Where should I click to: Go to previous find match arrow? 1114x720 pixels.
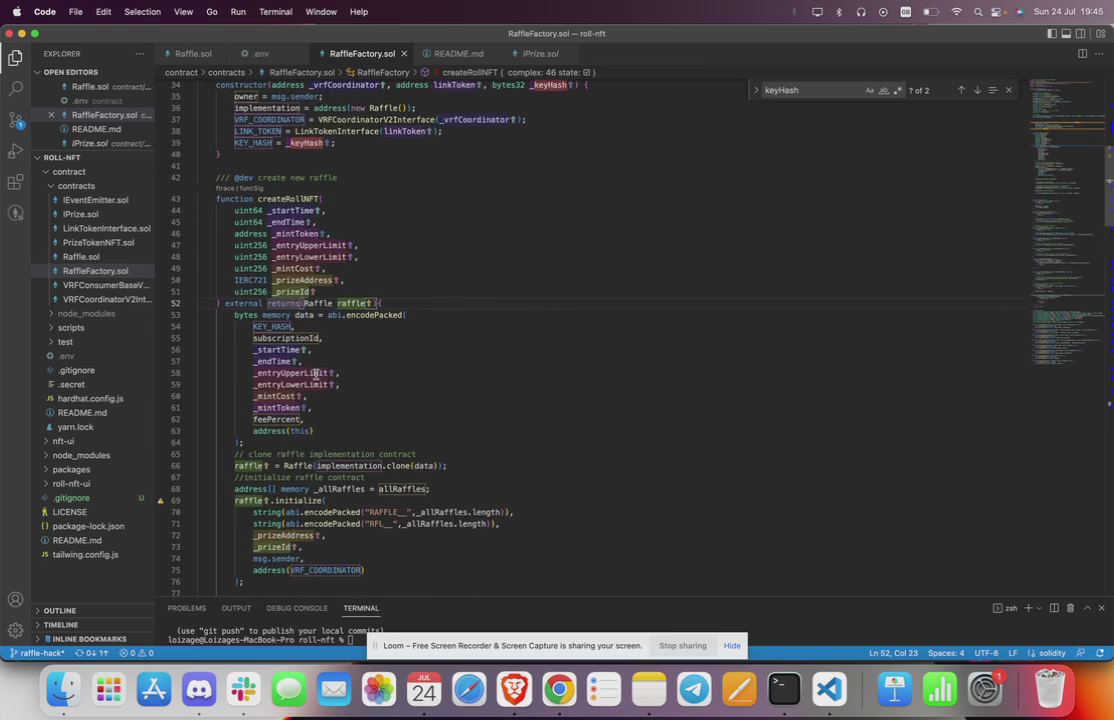click(961, 90)
